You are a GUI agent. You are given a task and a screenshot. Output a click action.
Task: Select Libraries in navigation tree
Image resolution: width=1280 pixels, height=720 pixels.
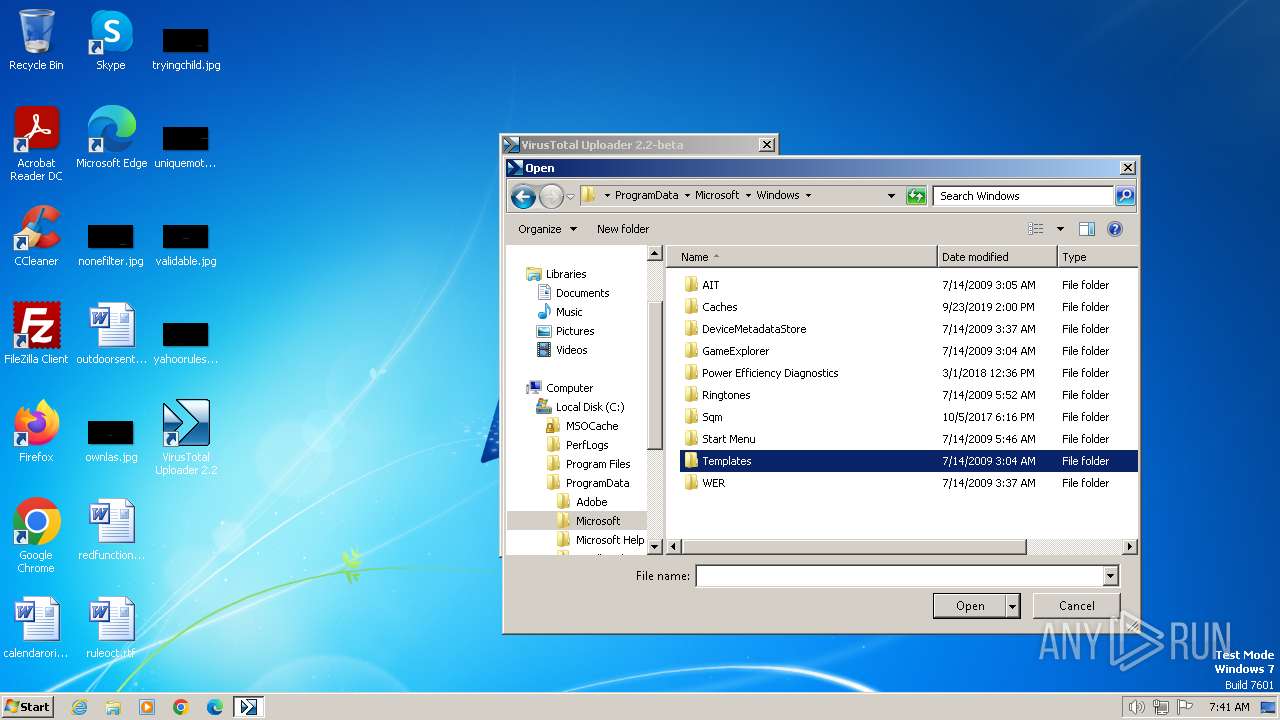[x=566, y=274]
